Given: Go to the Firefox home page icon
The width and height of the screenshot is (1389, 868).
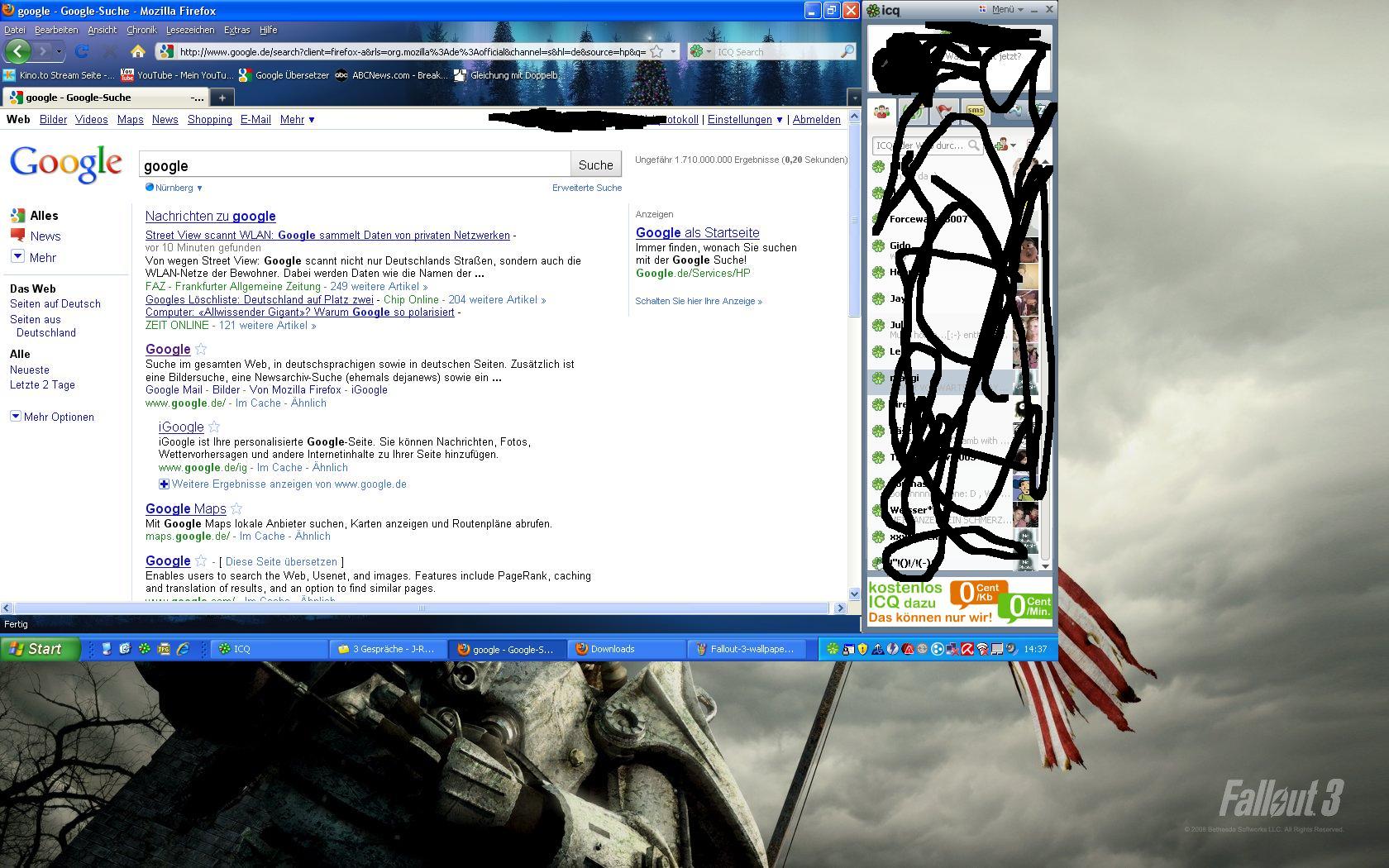Looking at the screenshot, I should 138,51.
